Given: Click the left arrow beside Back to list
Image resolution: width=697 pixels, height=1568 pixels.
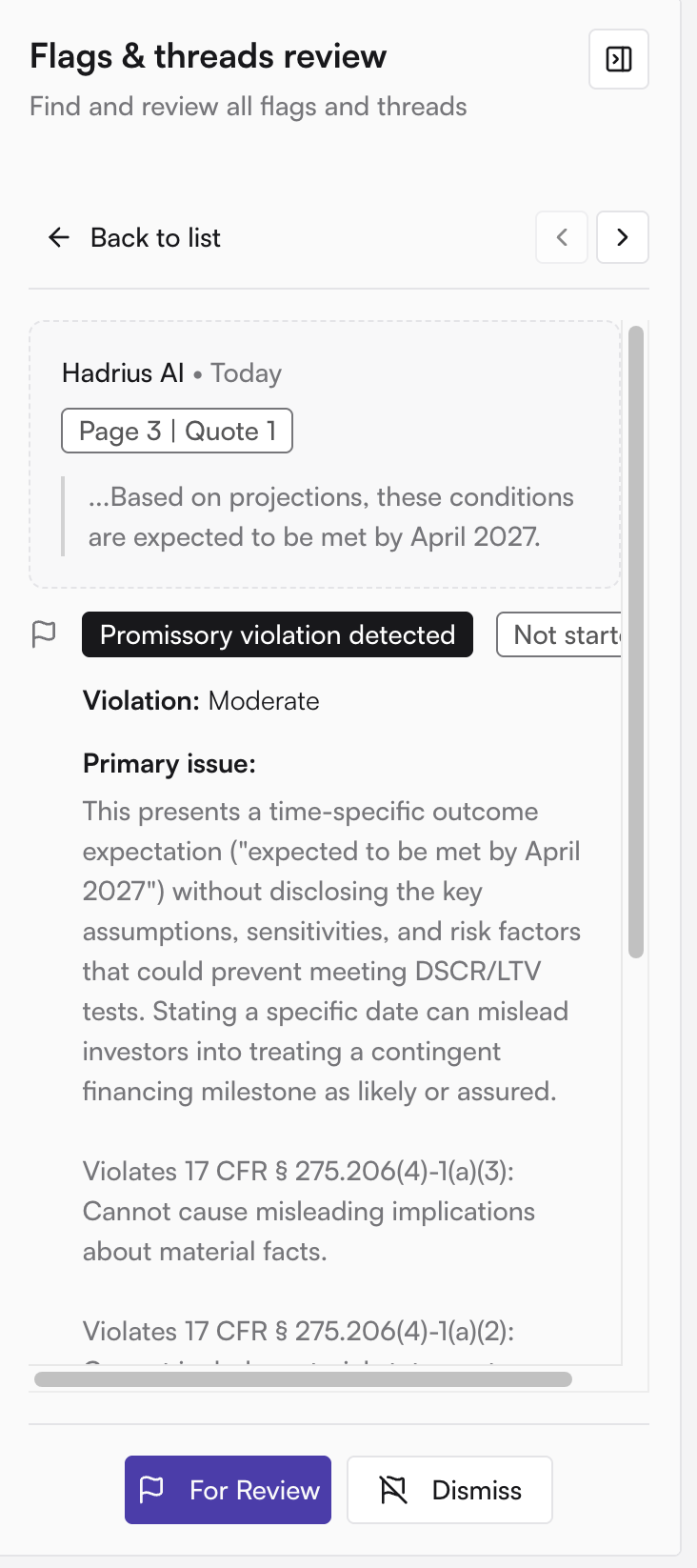Looking at the screenshot, I should (x=59, y=237).
